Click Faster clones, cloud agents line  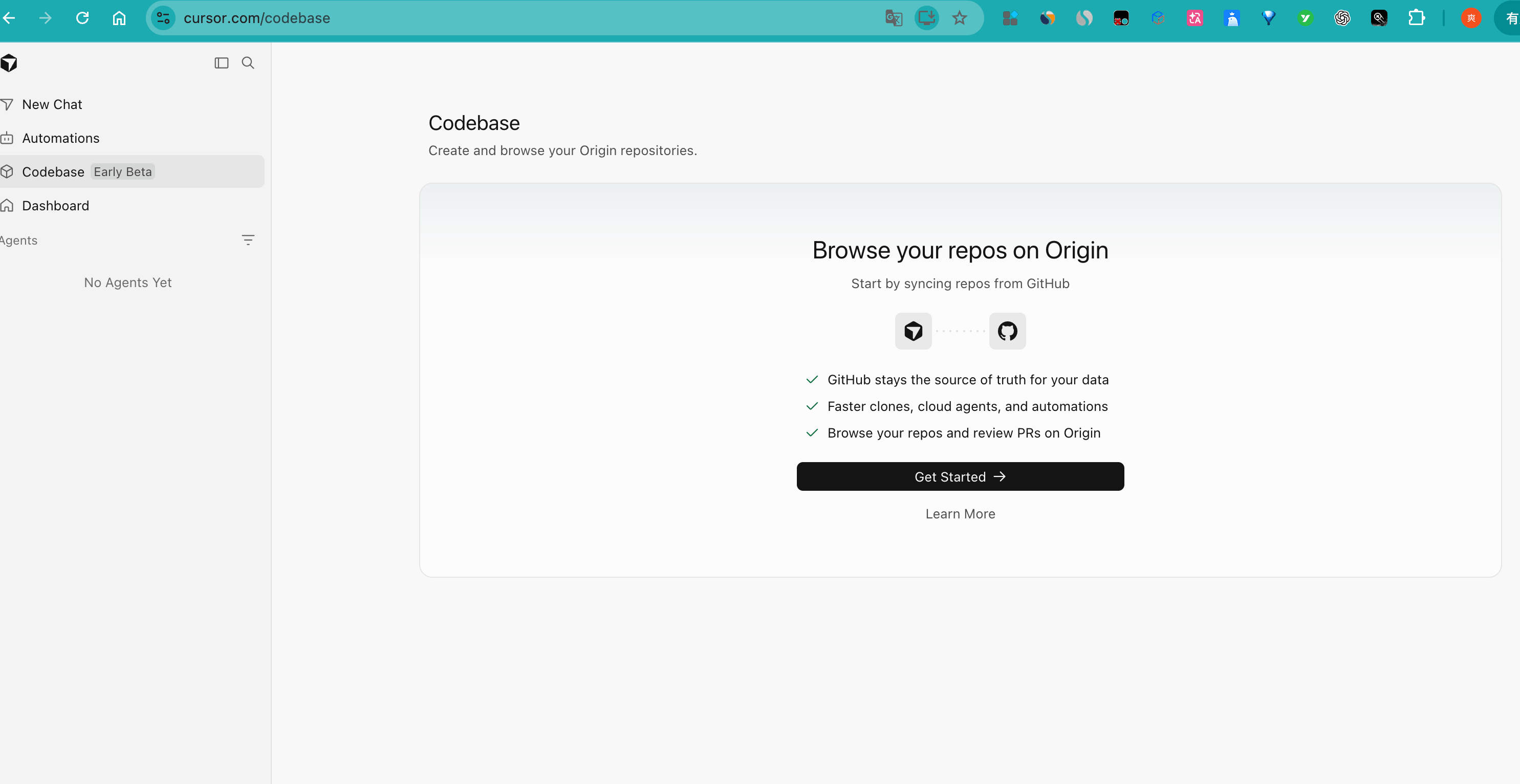(x=967, y=406)
